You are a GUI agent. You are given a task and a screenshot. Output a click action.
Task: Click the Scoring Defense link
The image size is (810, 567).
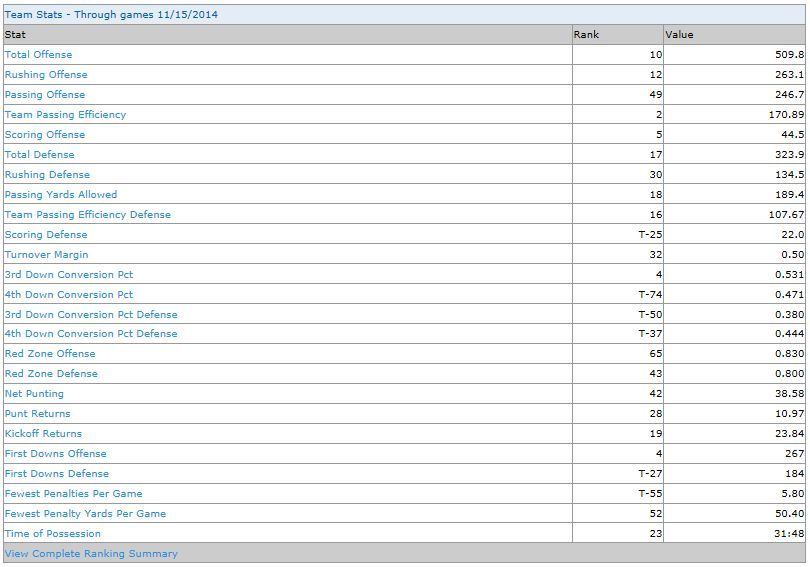(x=46, y=235)
